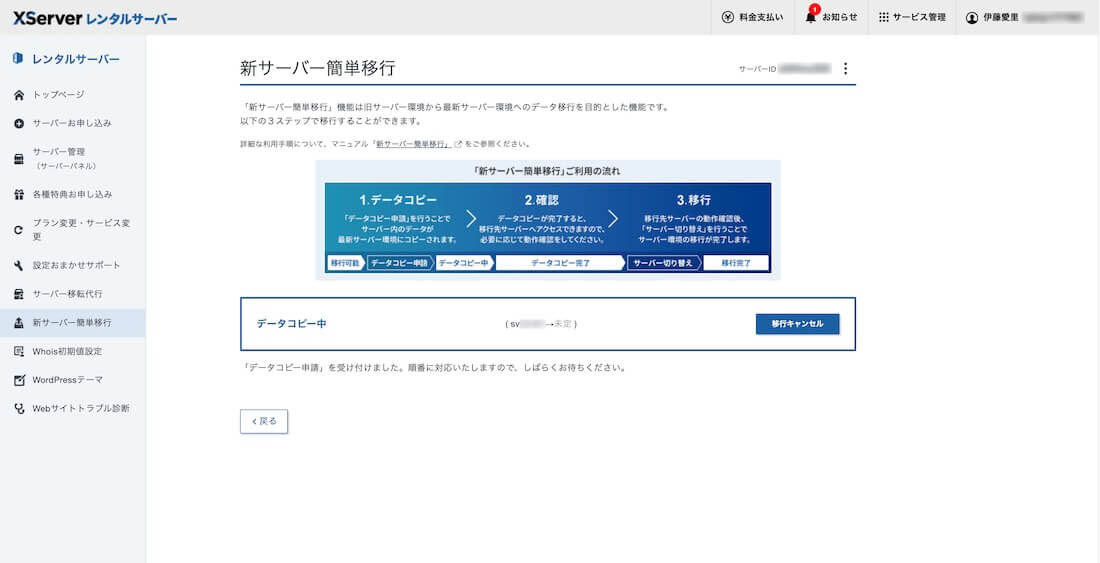Click the 1.データコピー step heading in the diagram
This screenshot has height=563, width=1100.
pos(398,201)
